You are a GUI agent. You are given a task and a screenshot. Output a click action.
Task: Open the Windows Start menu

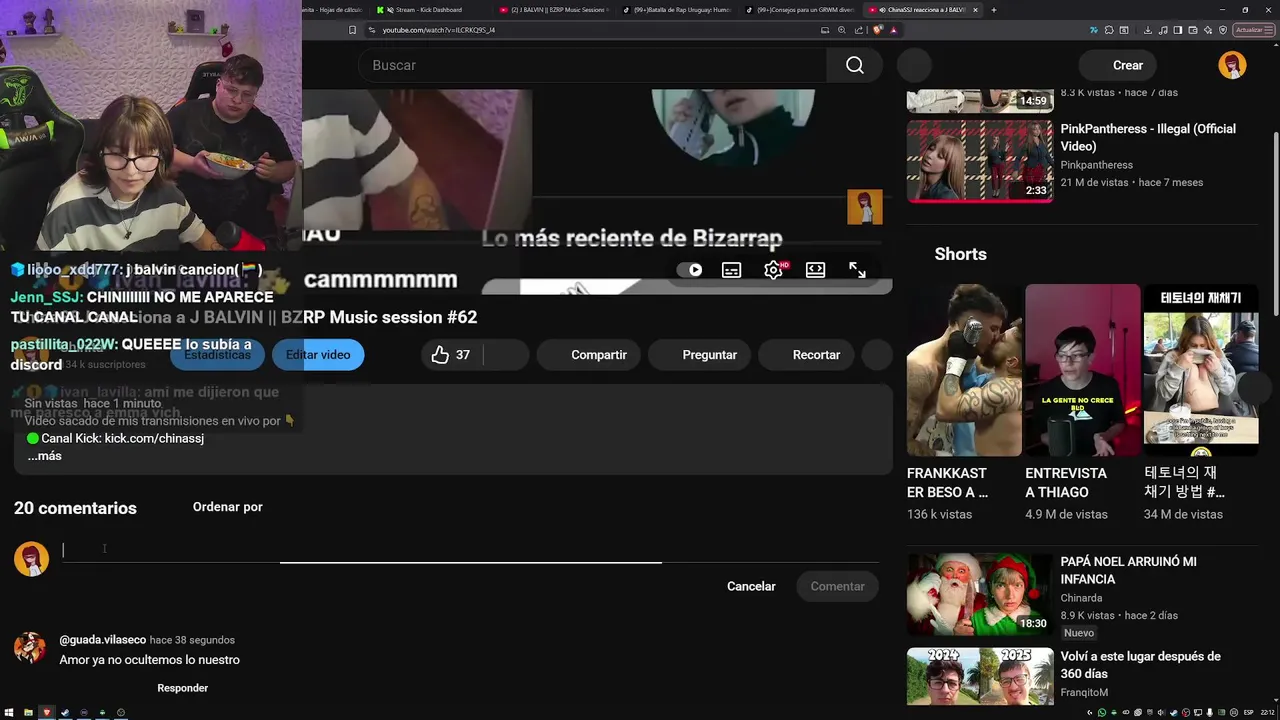[x=10, y=713]
